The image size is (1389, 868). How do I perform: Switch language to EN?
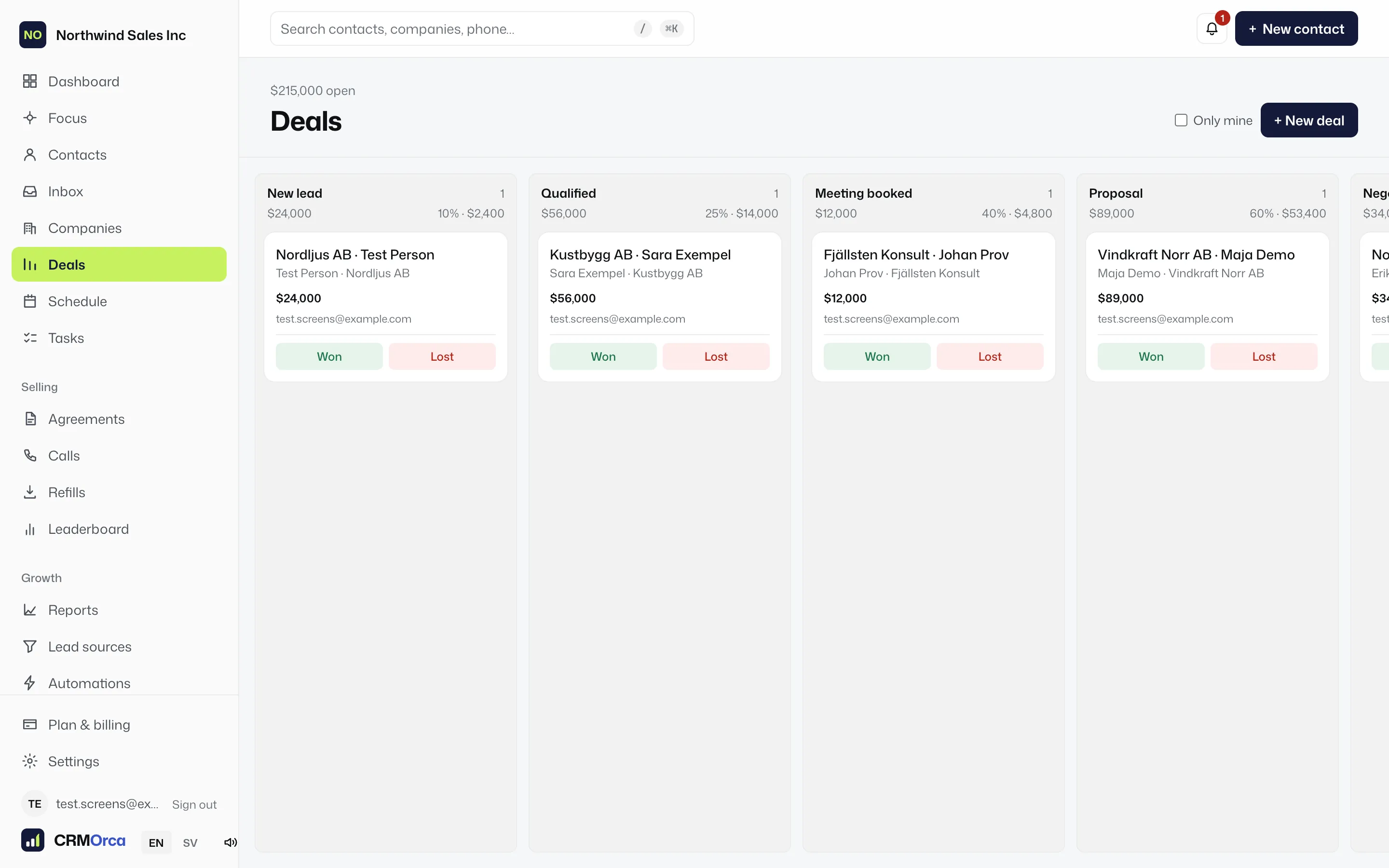tap(156, 842)
